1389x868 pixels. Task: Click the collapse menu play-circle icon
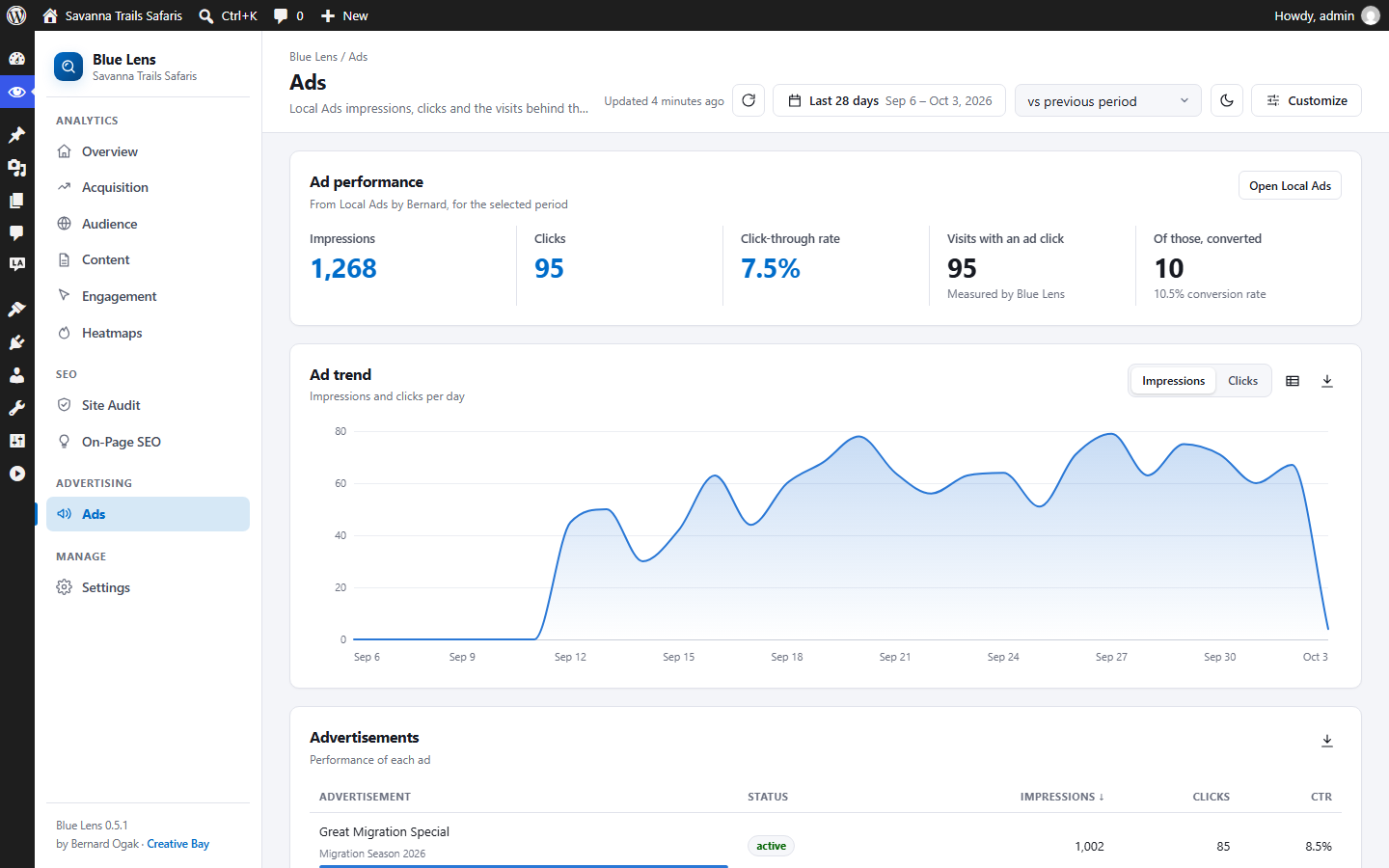tap(16, 474)
